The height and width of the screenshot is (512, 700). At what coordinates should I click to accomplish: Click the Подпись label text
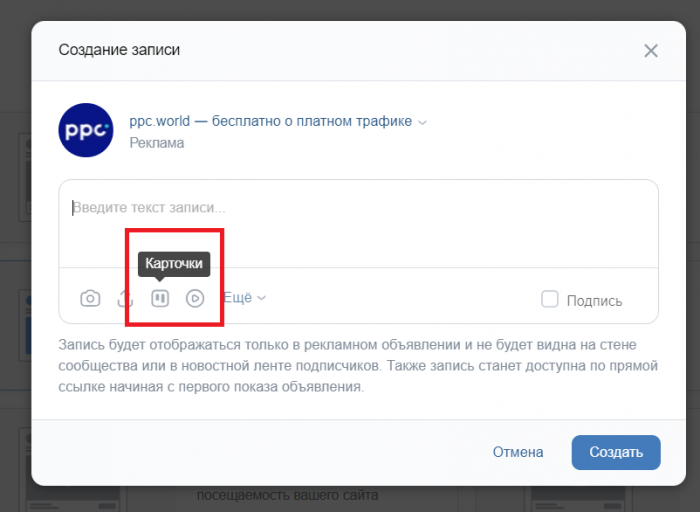594,300
